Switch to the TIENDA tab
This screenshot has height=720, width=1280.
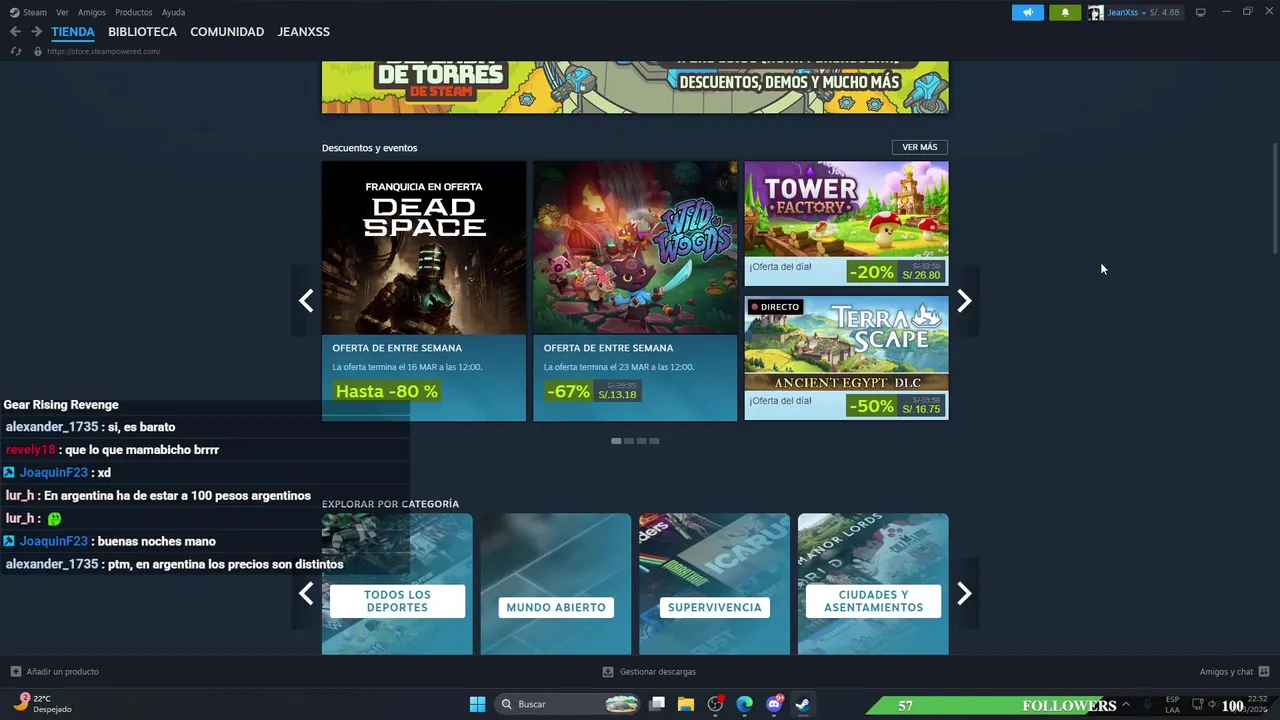coord(73,32)
